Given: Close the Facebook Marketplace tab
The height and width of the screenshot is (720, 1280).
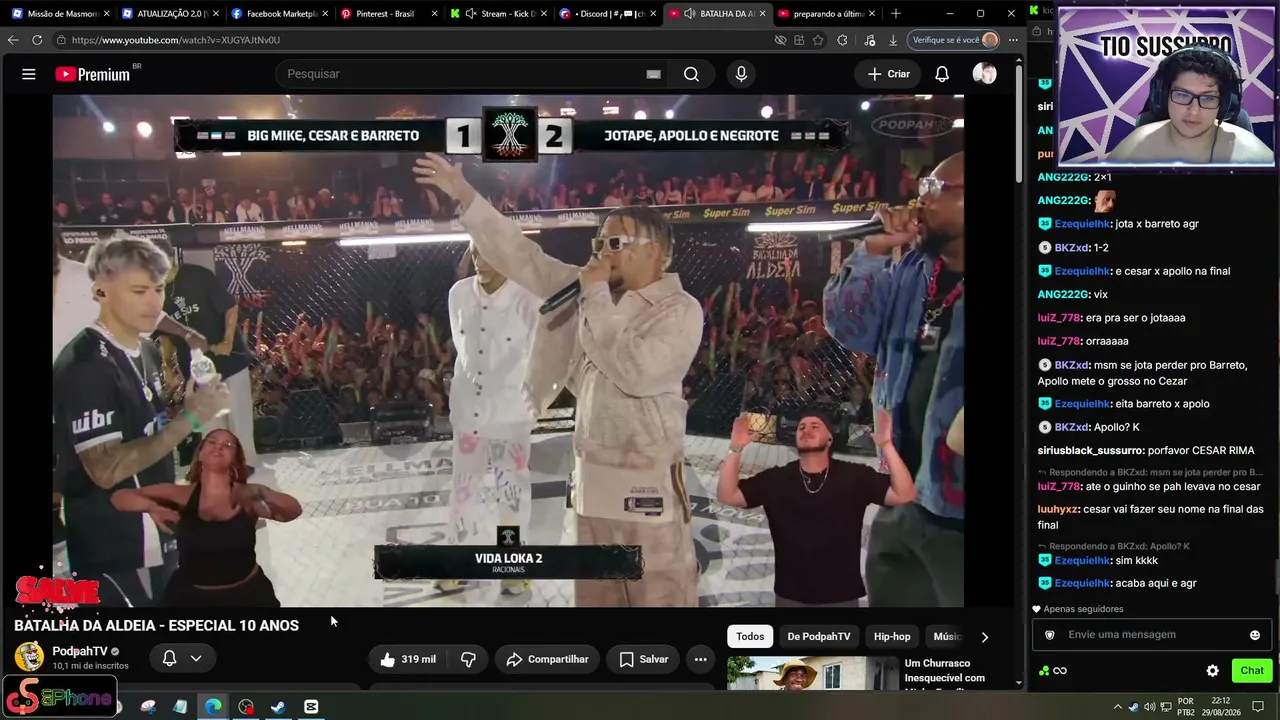Looking at the screenshot, I should point(324,14).
